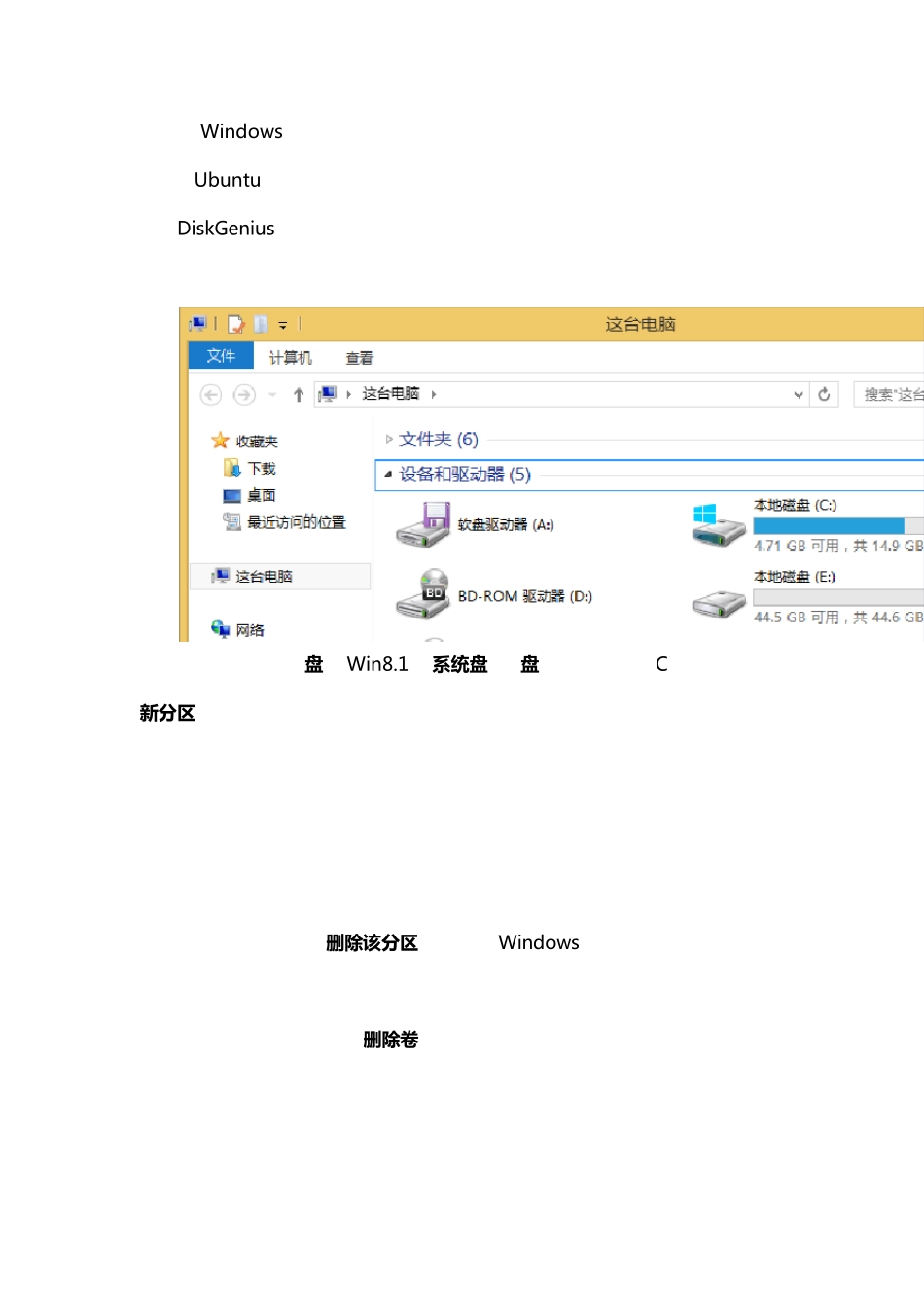Image resolution: width=924 pixels, height=1307 pixels.
Task: Click the word Ubuntu in the document
Action: point(228,180)
